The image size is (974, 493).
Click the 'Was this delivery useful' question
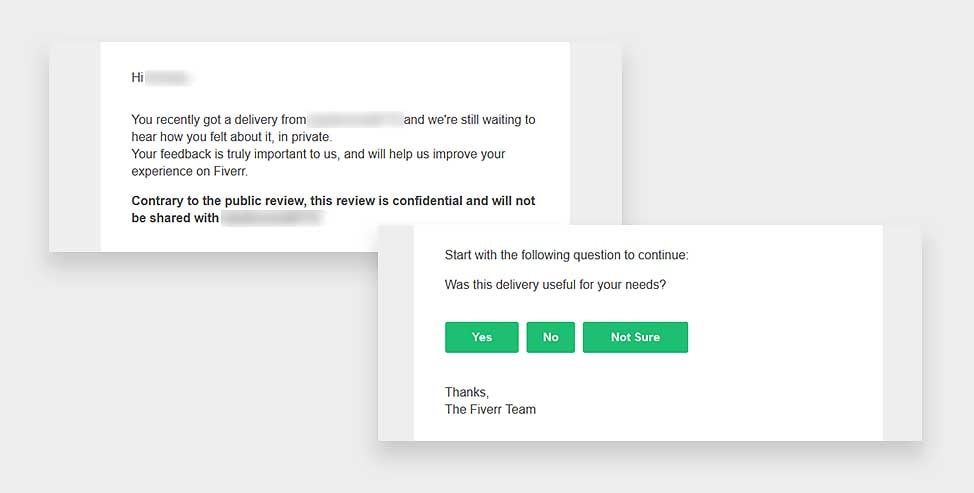click(x=555, y=285)
